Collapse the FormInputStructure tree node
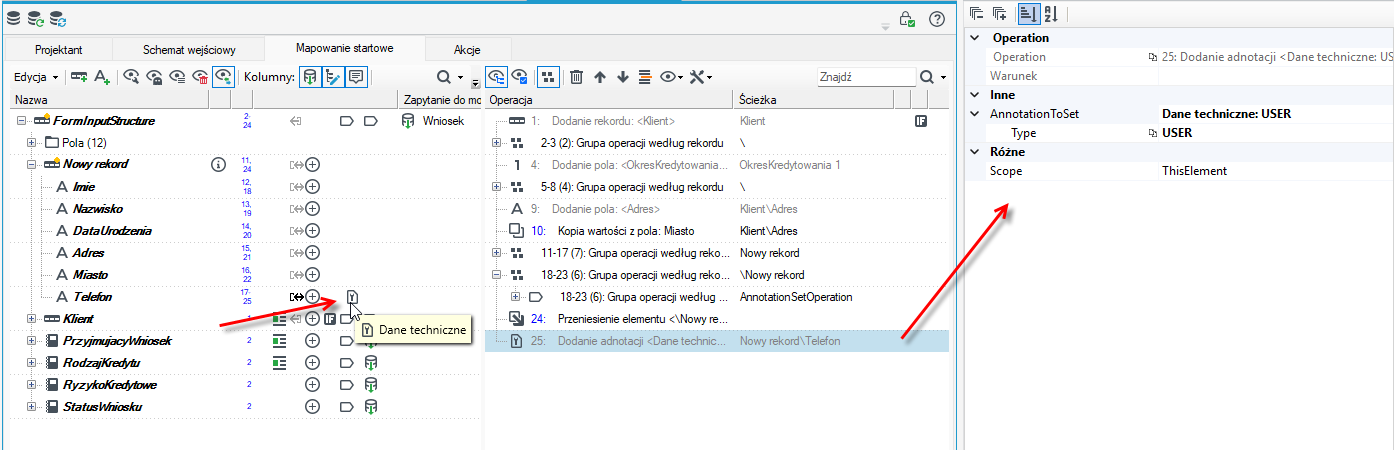The height and width of the screenshot is (450, 1394). (23, 121)
